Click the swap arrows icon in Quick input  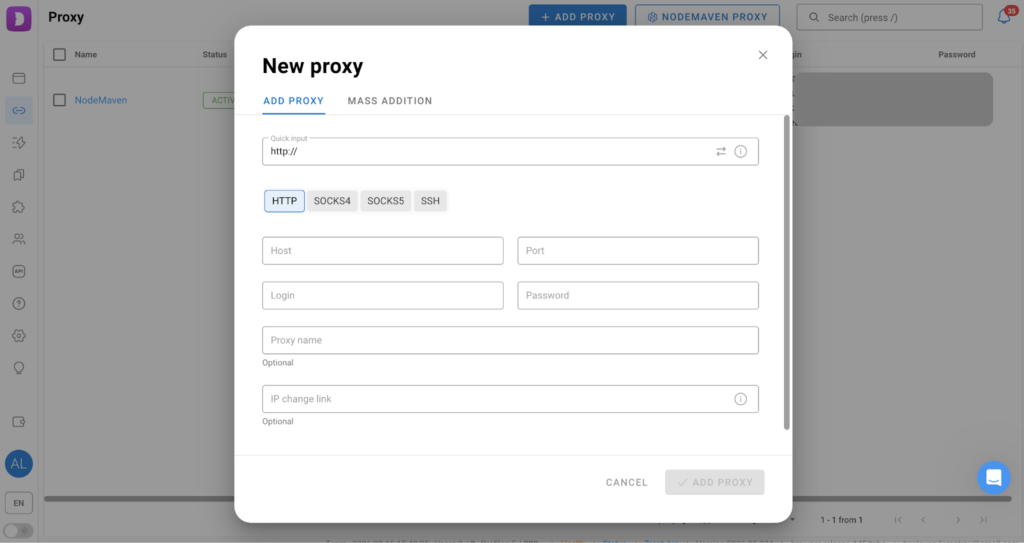721,151
